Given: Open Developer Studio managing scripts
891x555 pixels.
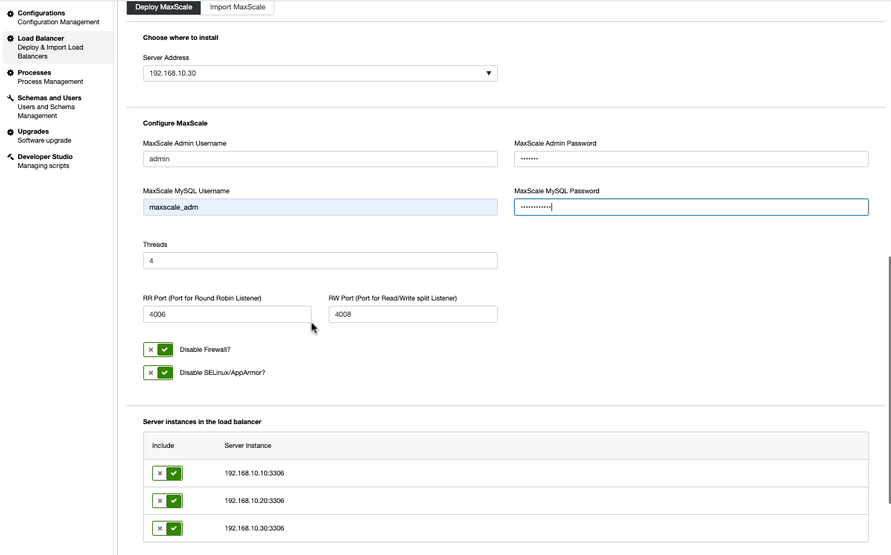Looking at the screenshot, I should pyautogui.click(x=45, y=161).
